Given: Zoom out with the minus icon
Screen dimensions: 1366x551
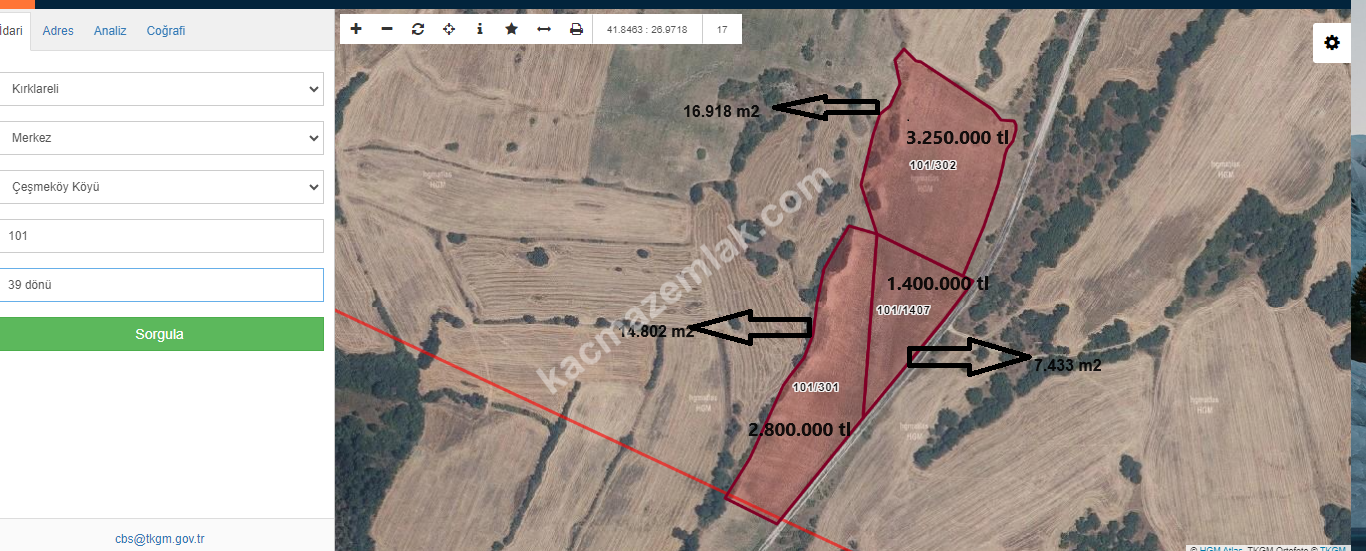Looking at the screenshot, I should [x=387, y=29].
